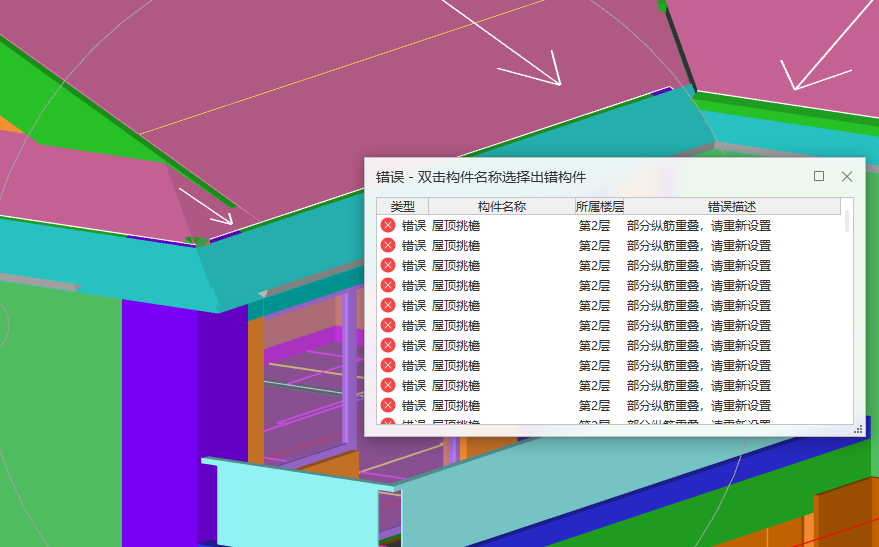The width and height of the screenshot is (879, 547).
Task: Maximize the 错误 dialog window
Action: 818,177
